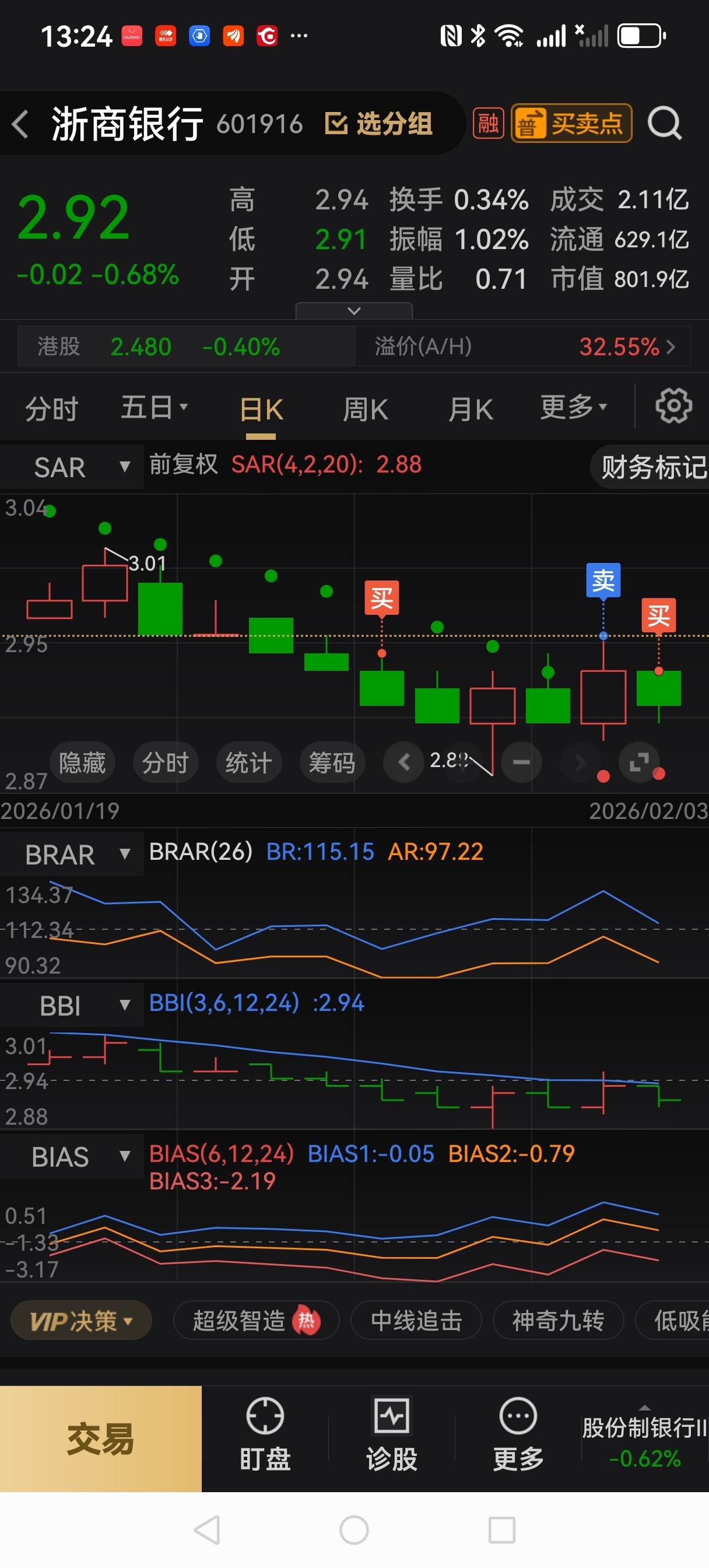Open the BRAR indicator dropdown

[x=72, y=854]
